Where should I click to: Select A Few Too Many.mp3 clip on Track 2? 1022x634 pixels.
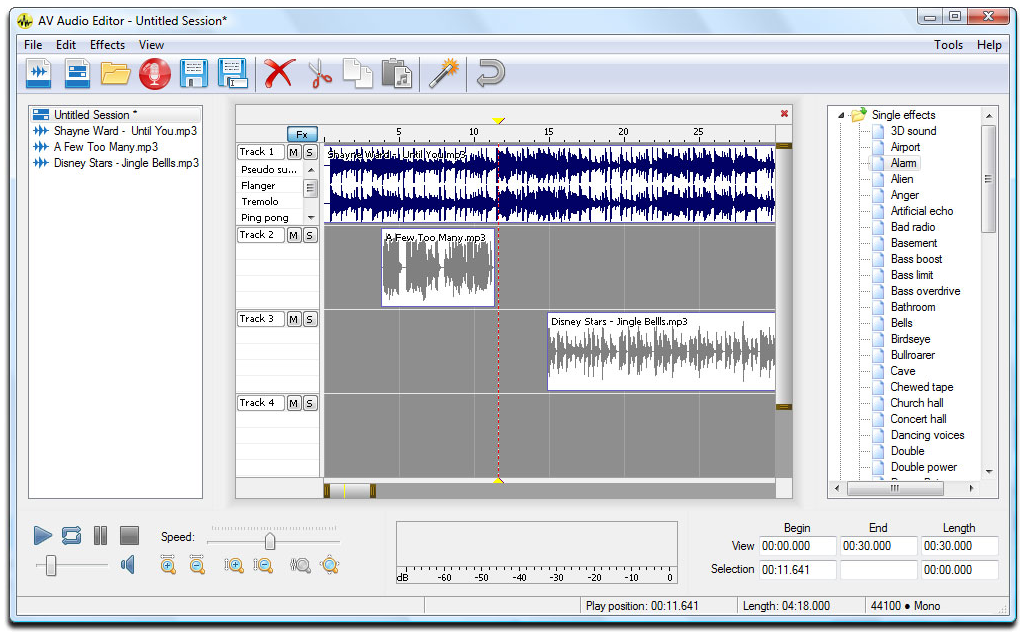438,267
